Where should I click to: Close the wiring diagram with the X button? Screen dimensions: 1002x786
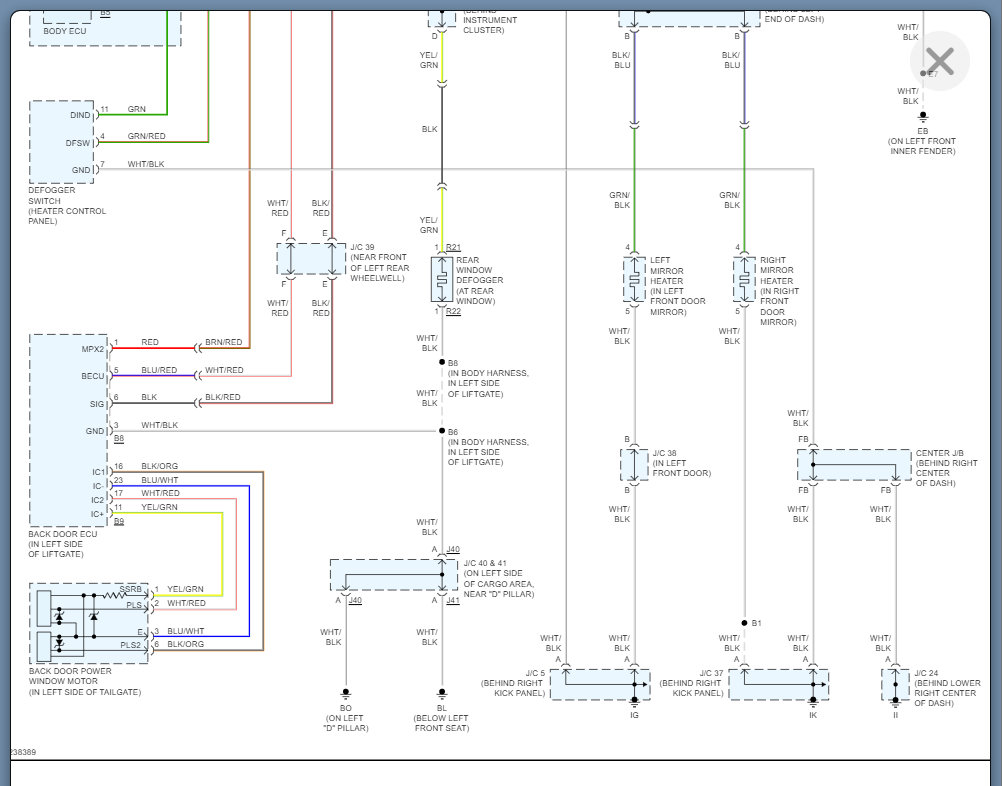tap(939, 61)
